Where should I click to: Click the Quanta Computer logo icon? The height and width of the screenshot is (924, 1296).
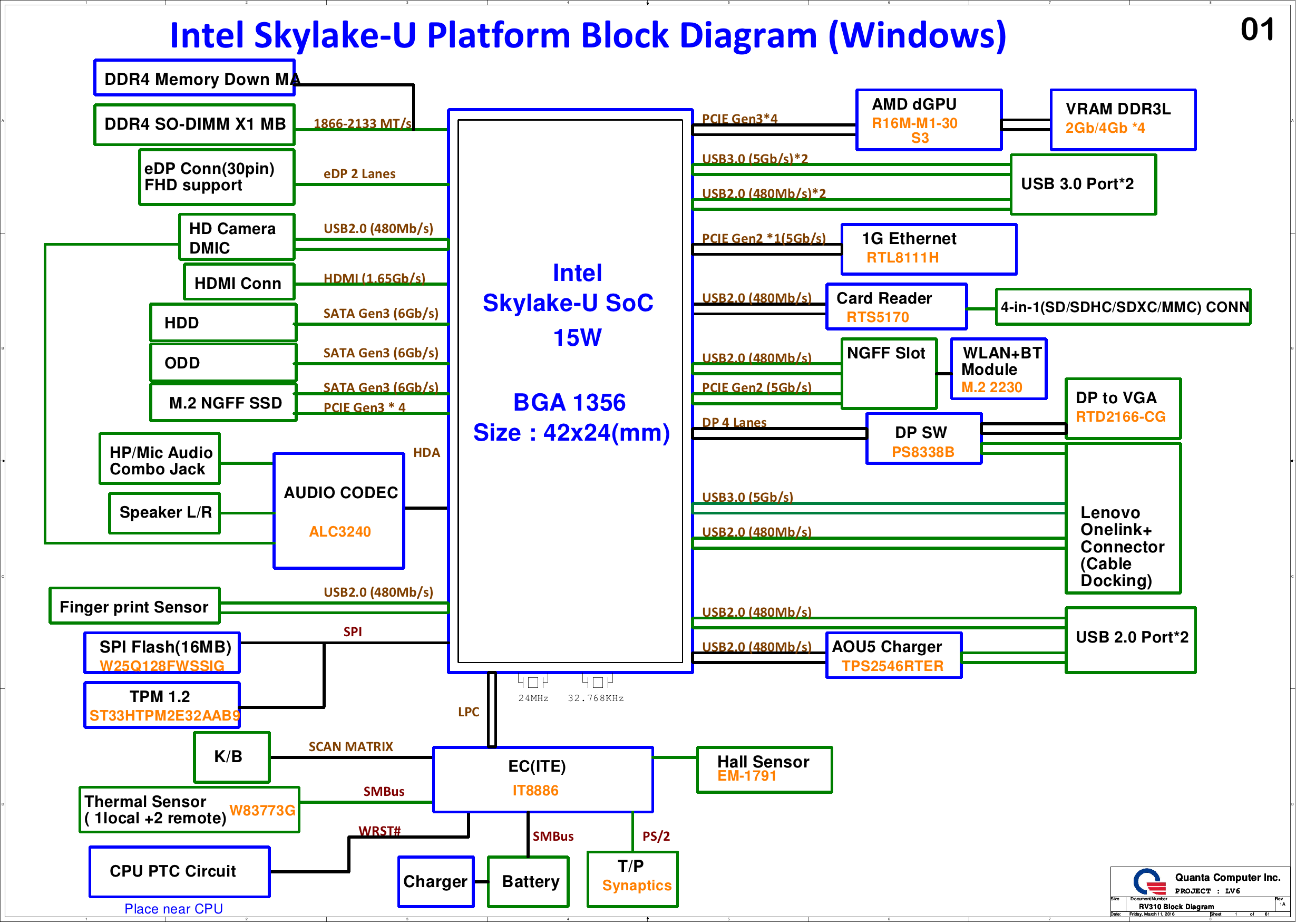(1149, 882)
